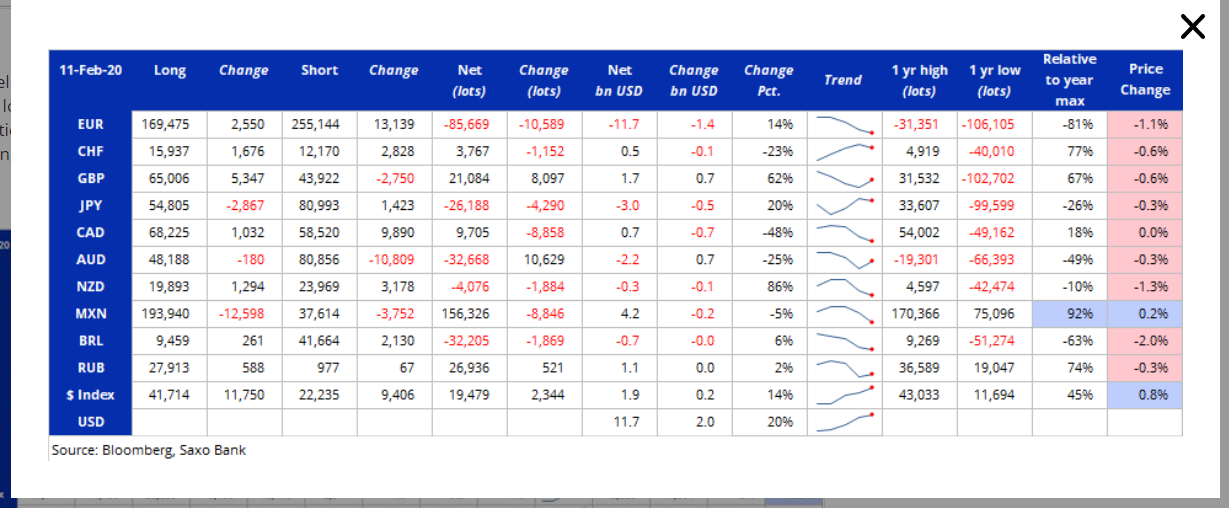
Task: Select the Long column header
Action: point(170,71)
